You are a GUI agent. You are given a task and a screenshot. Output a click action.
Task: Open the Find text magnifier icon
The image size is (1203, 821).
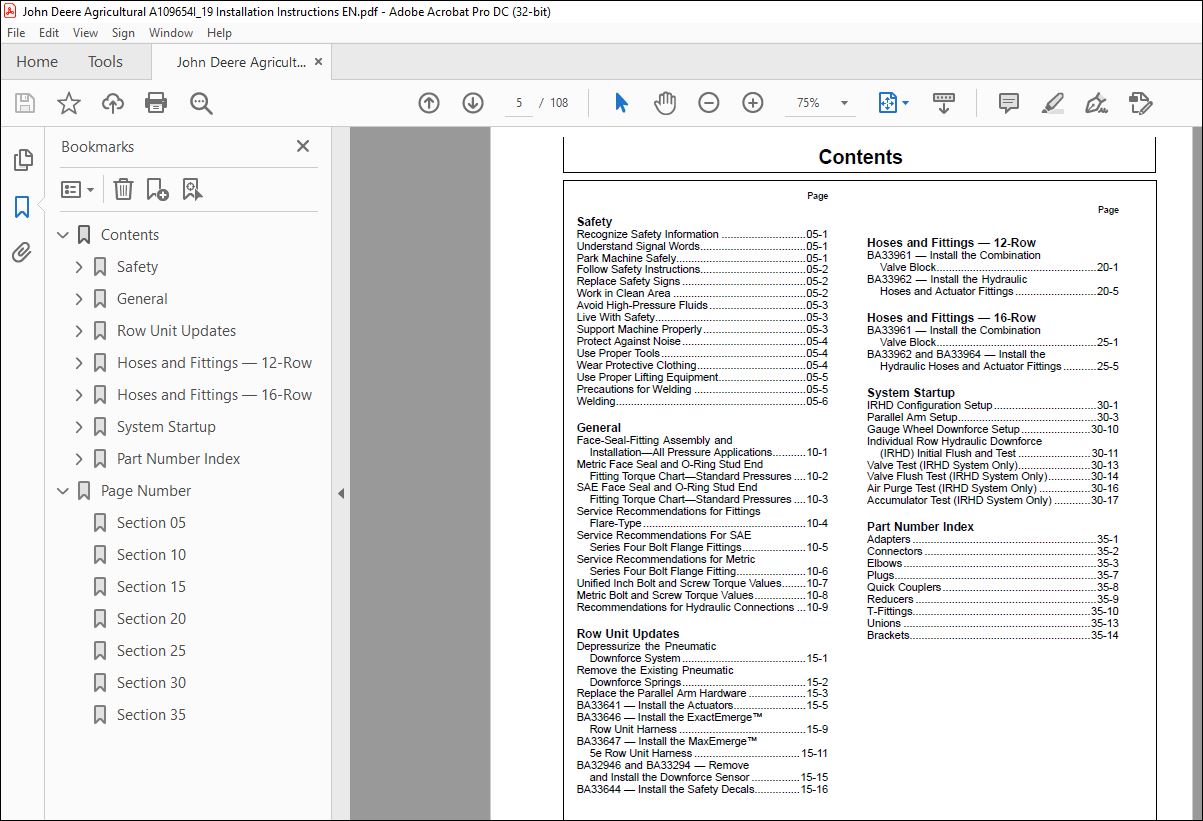coord(201,103)
